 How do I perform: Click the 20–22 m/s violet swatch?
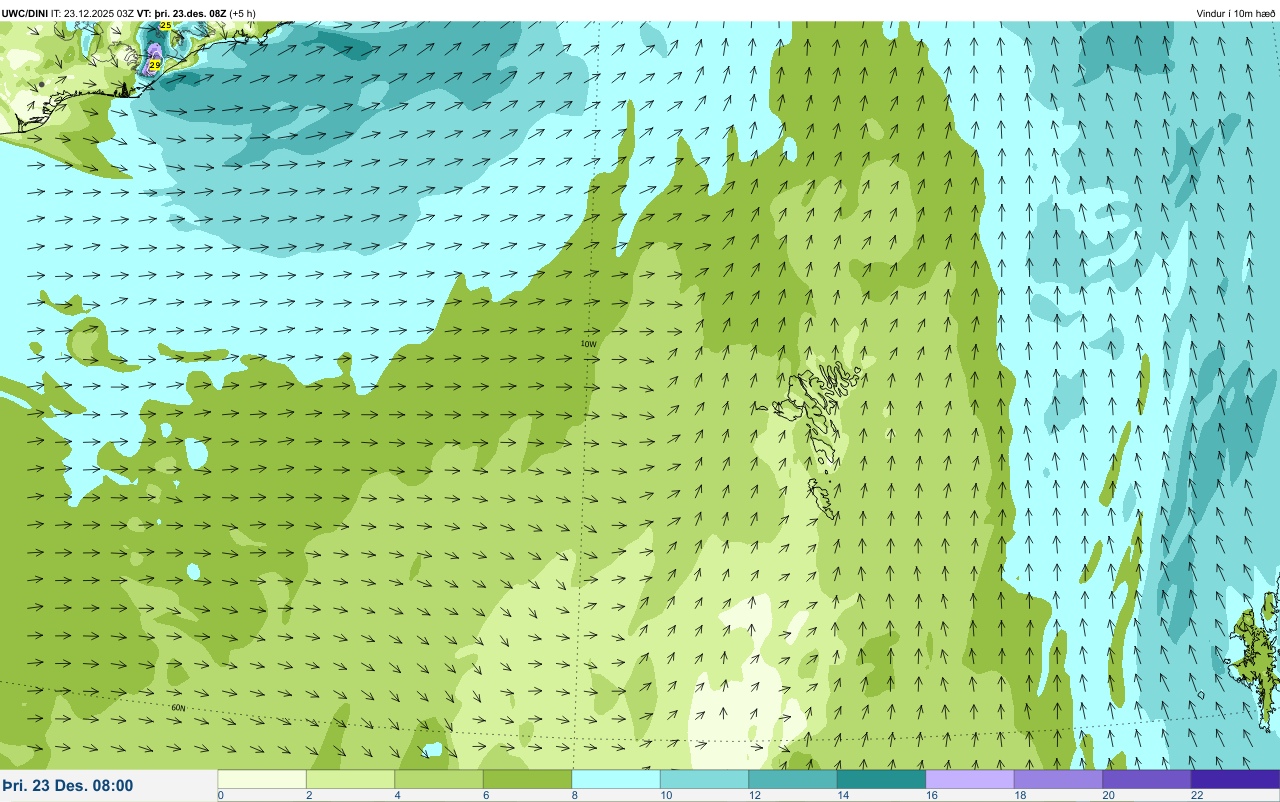pyautogui.click(x=1147, y=779)
